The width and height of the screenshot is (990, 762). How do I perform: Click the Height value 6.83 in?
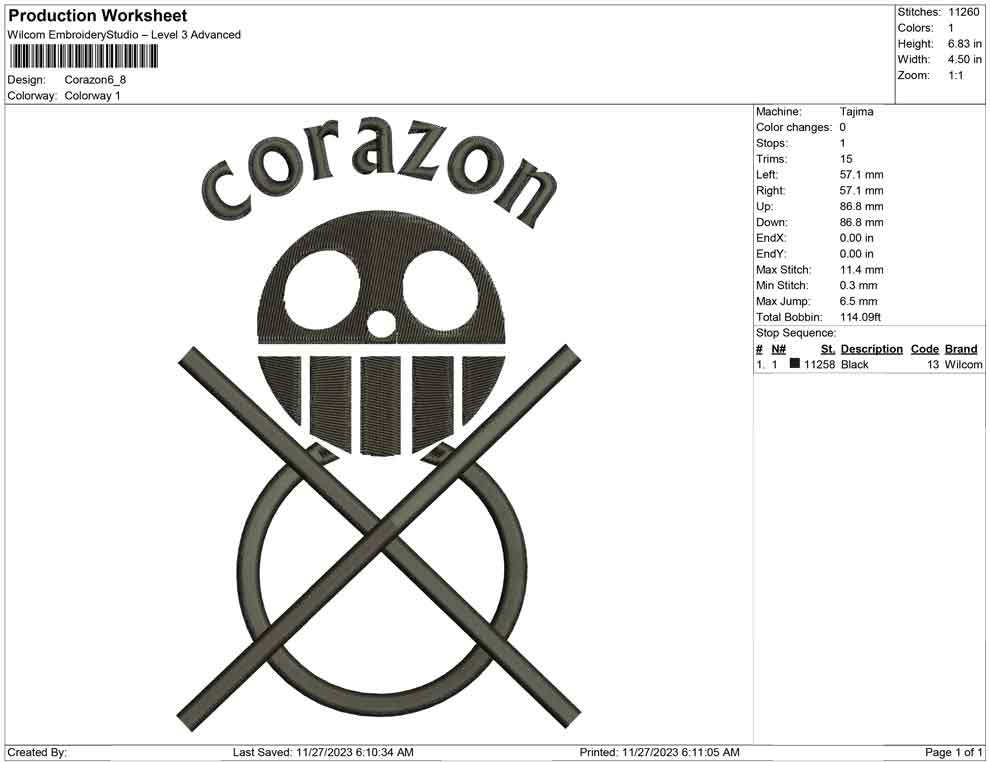[965, 44]
